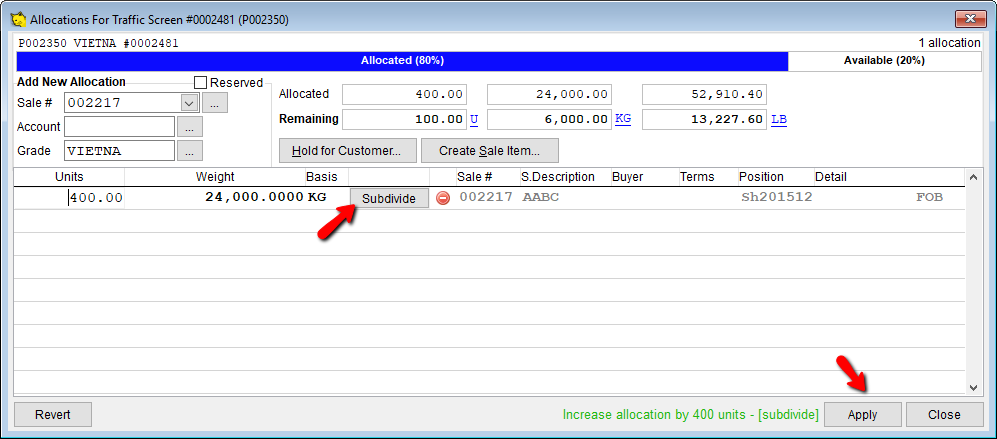
Task: Click the Subdivide button in the row
Action: tap(389, 199)
